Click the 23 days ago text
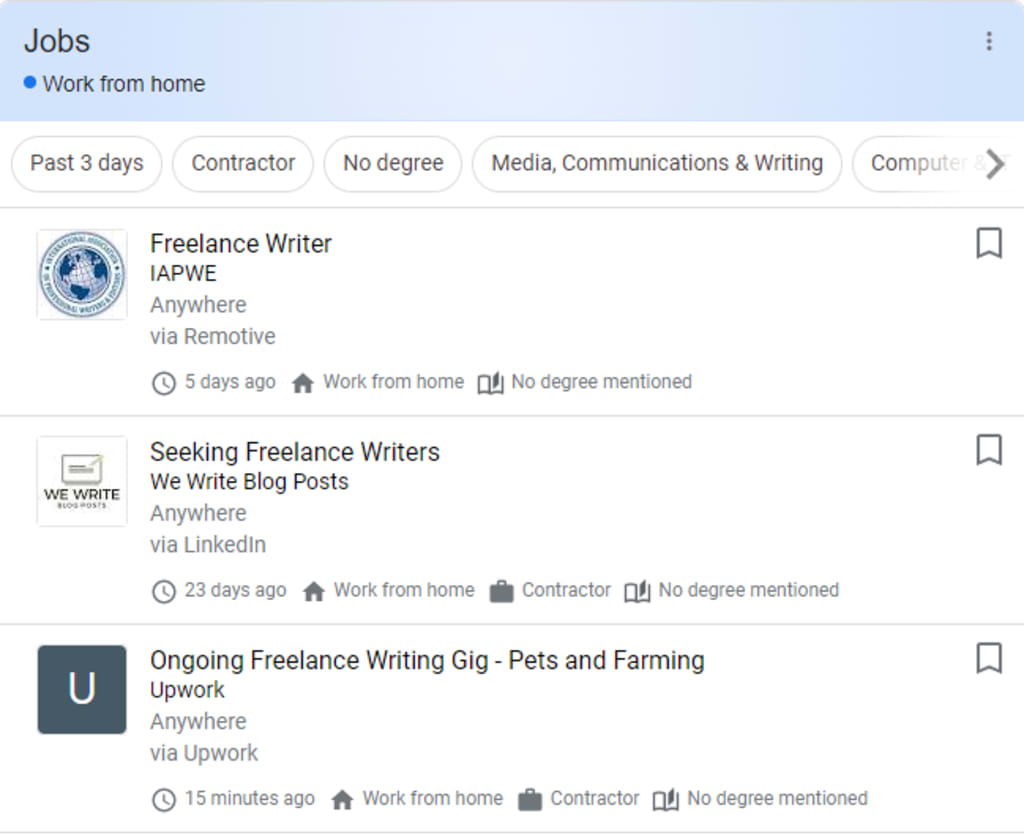The height and width of the screenshot is (838, 1024). pyautogui.click(x=235, y=590)
